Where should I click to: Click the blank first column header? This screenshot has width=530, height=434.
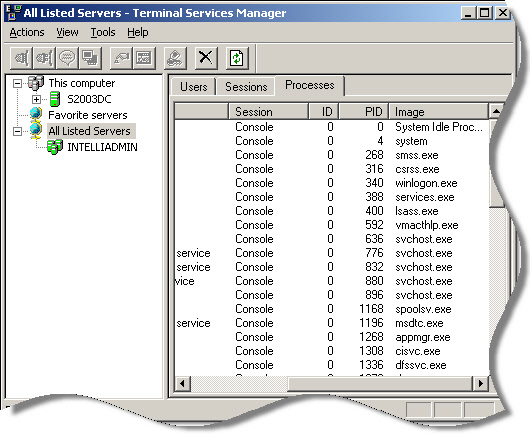[x=201, y=112]
